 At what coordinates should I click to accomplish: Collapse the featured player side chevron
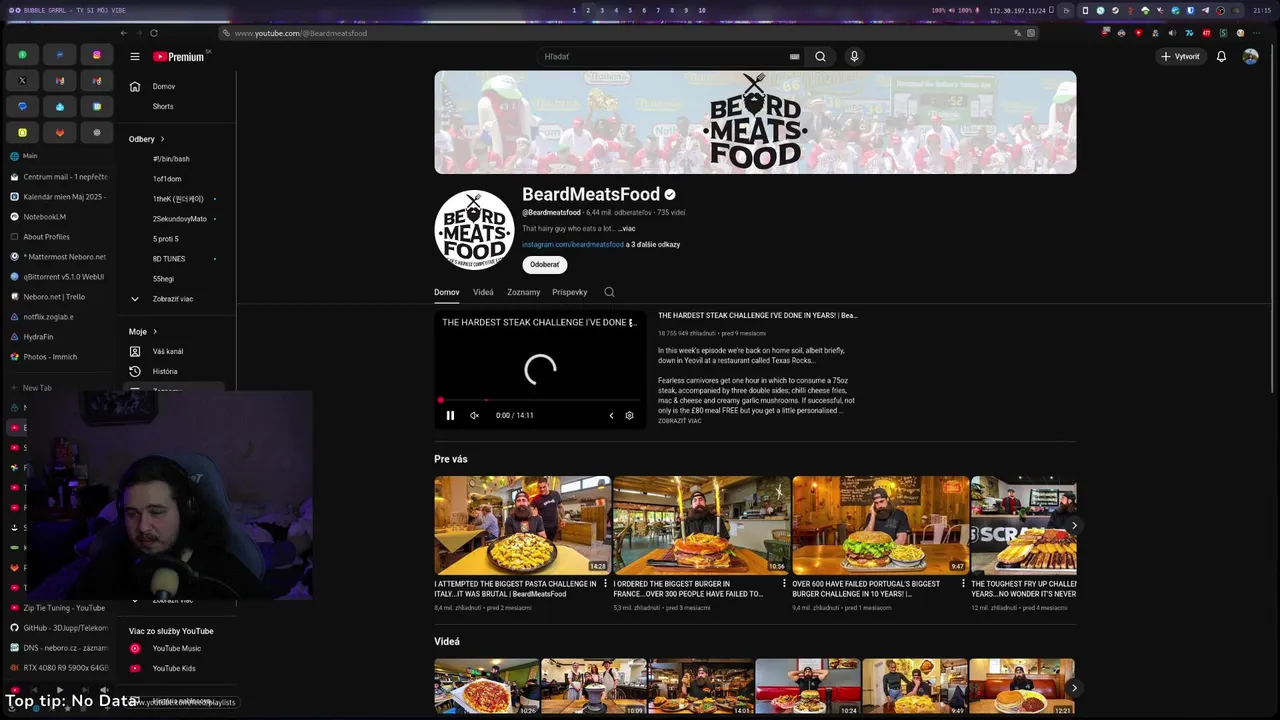click(x=611, y=415)
